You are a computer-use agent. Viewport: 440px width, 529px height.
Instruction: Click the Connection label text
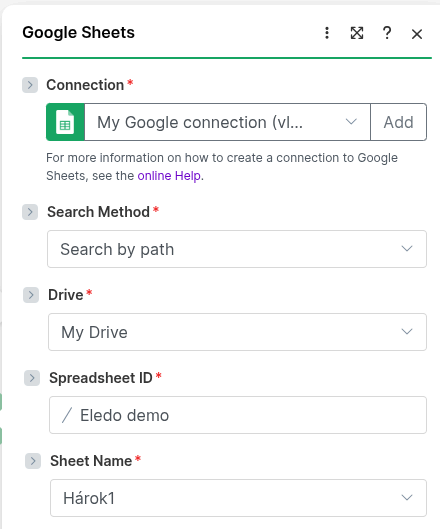pyautogui.click(x=85, y=85)
